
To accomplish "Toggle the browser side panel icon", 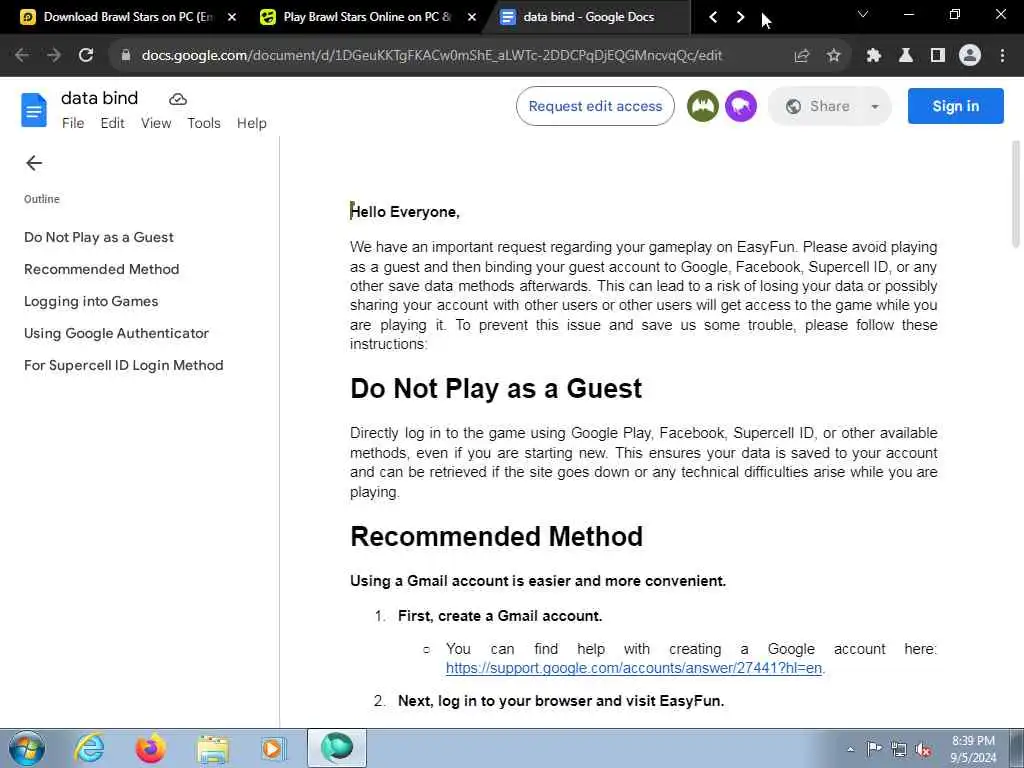I will (938, 56).
